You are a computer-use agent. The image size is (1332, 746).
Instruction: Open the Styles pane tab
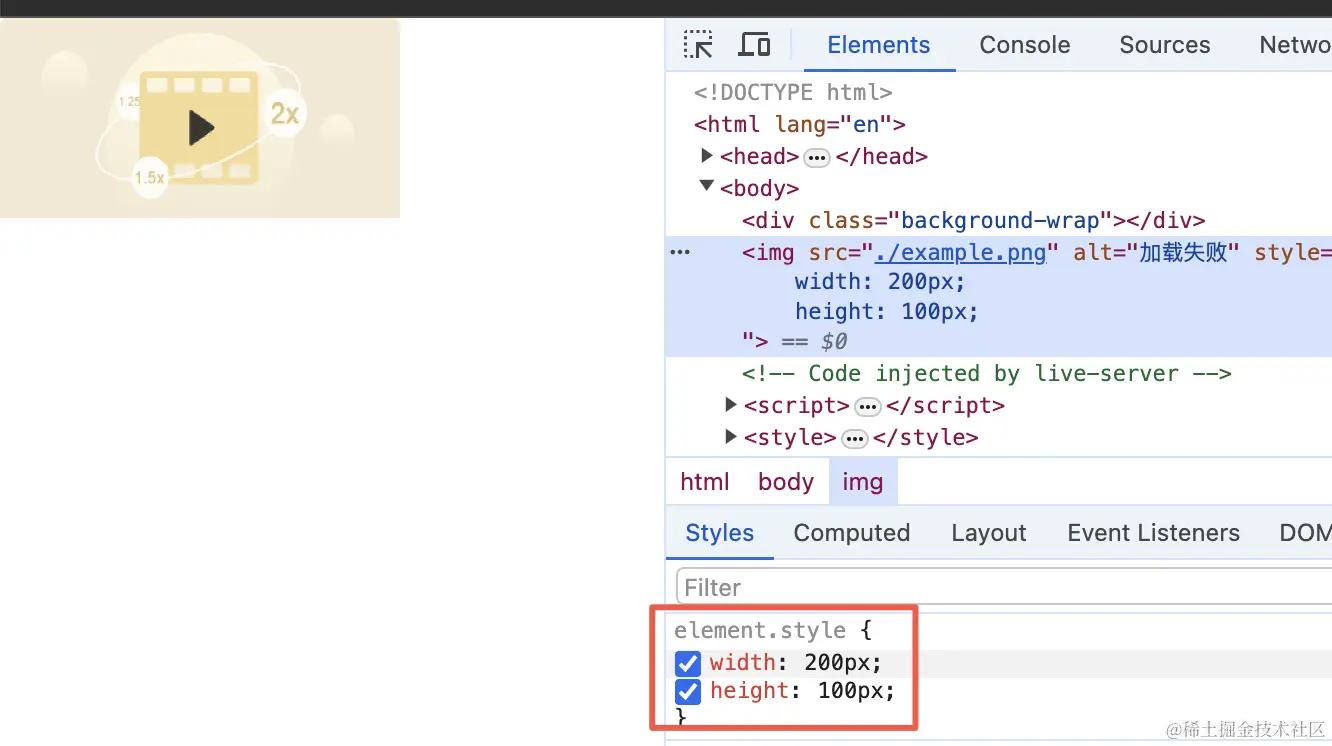tap(720, 533)
